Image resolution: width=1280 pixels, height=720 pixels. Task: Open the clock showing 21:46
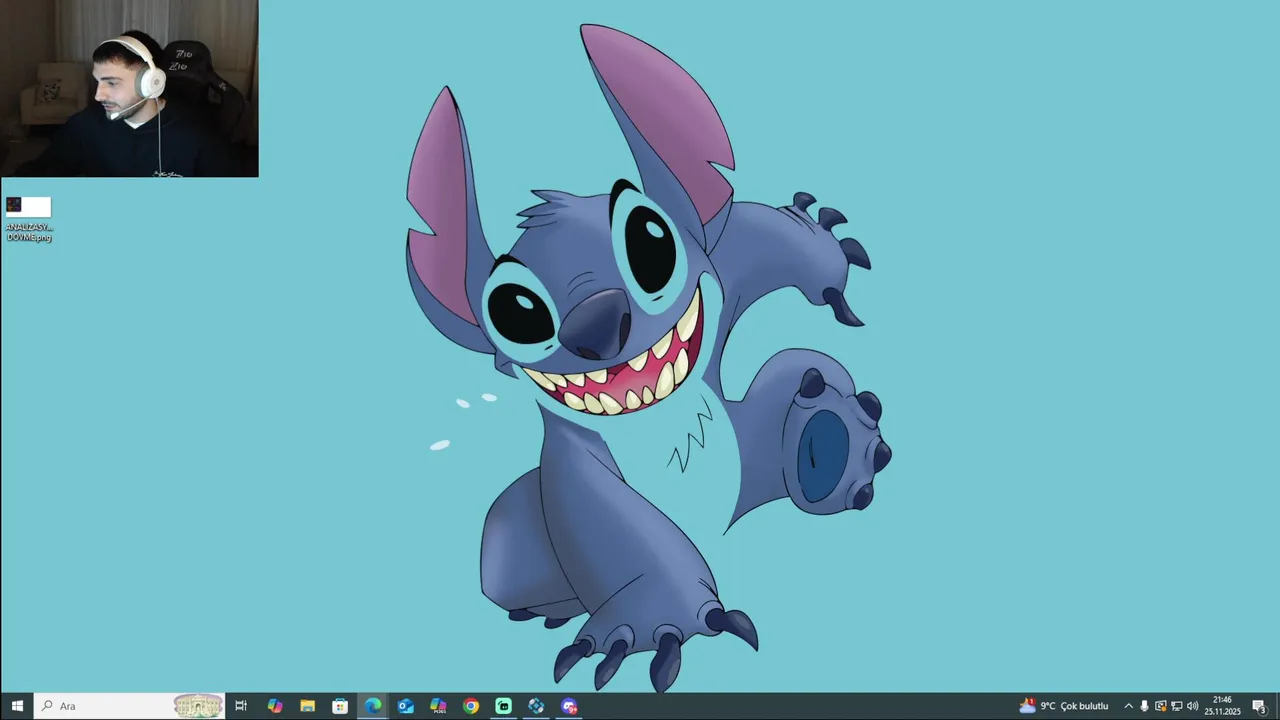click(1222, 706)
